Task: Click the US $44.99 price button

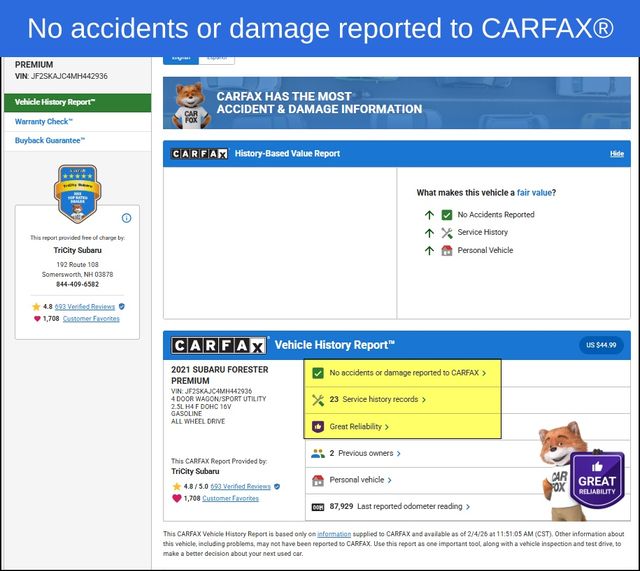Action: (600, 345)
